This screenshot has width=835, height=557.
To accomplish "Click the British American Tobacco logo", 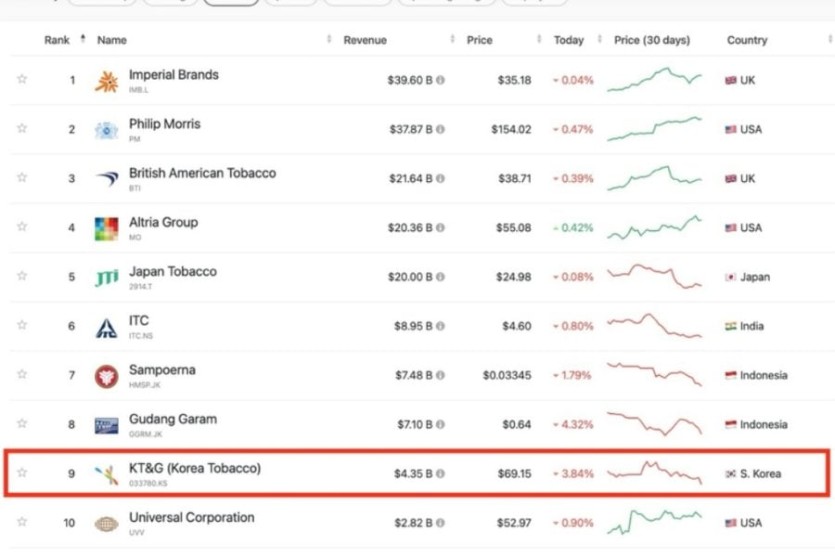I will tap(106, 179).
